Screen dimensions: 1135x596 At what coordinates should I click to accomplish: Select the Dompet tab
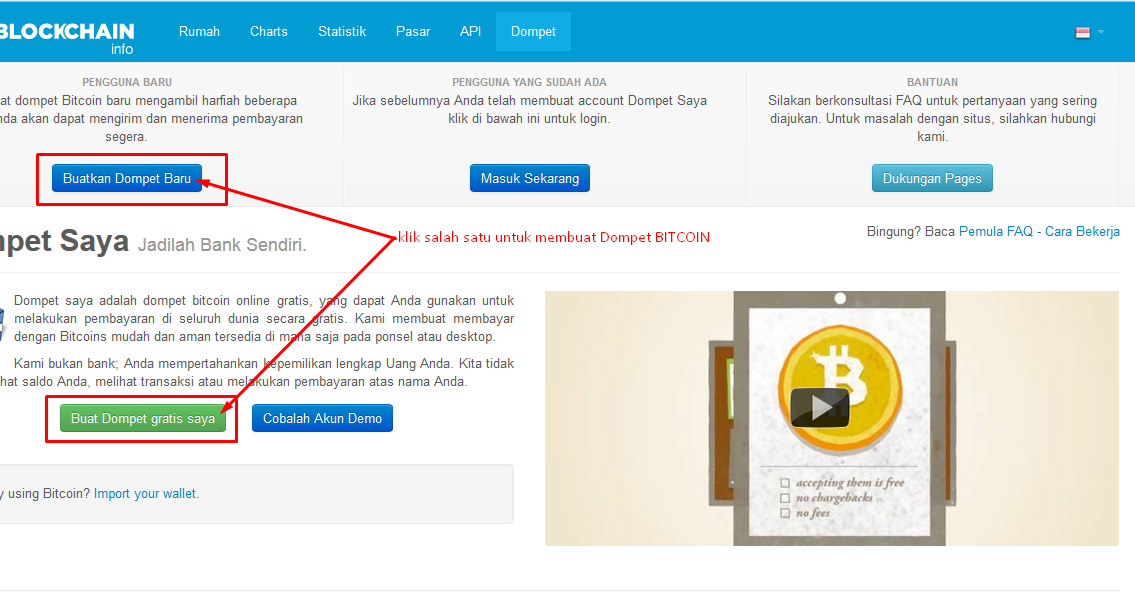tap(533, 32)
